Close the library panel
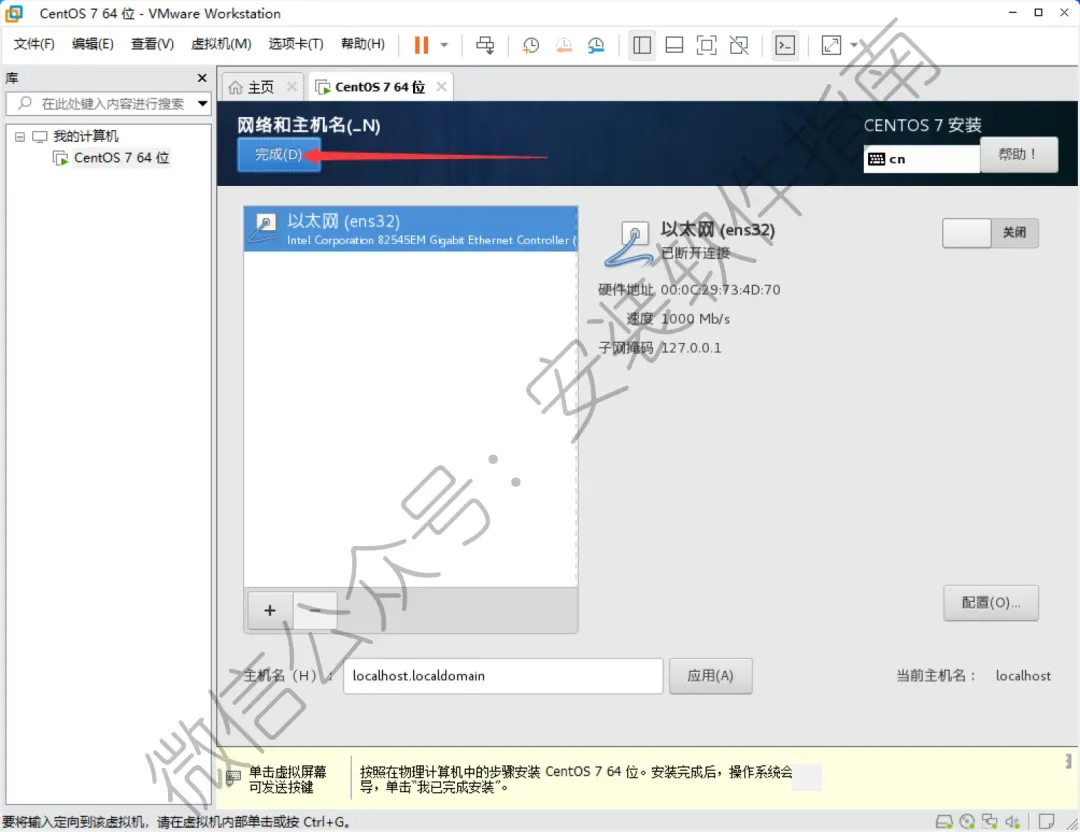This screenshot has width=1080, height=832. pyautogui.click(x=202, y=78)
